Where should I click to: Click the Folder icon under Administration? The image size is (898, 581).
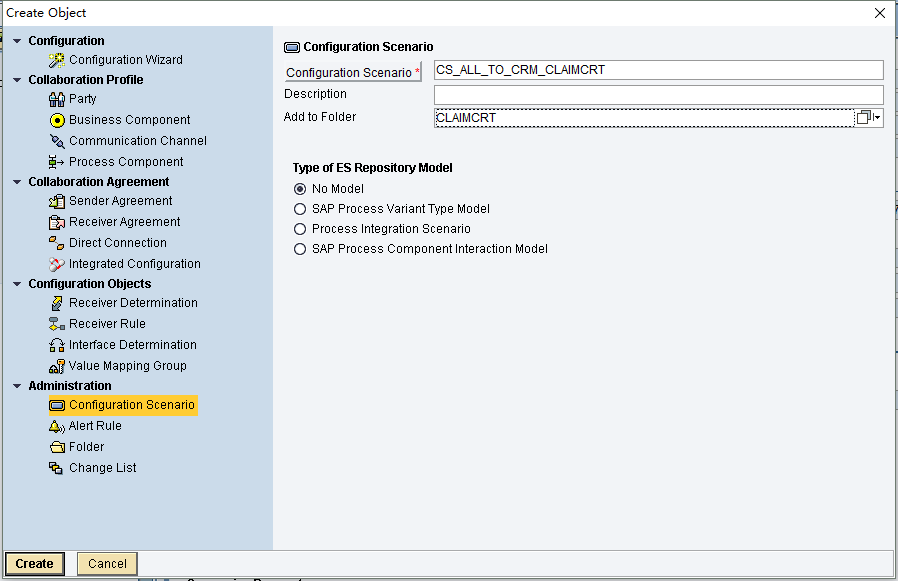57,447
